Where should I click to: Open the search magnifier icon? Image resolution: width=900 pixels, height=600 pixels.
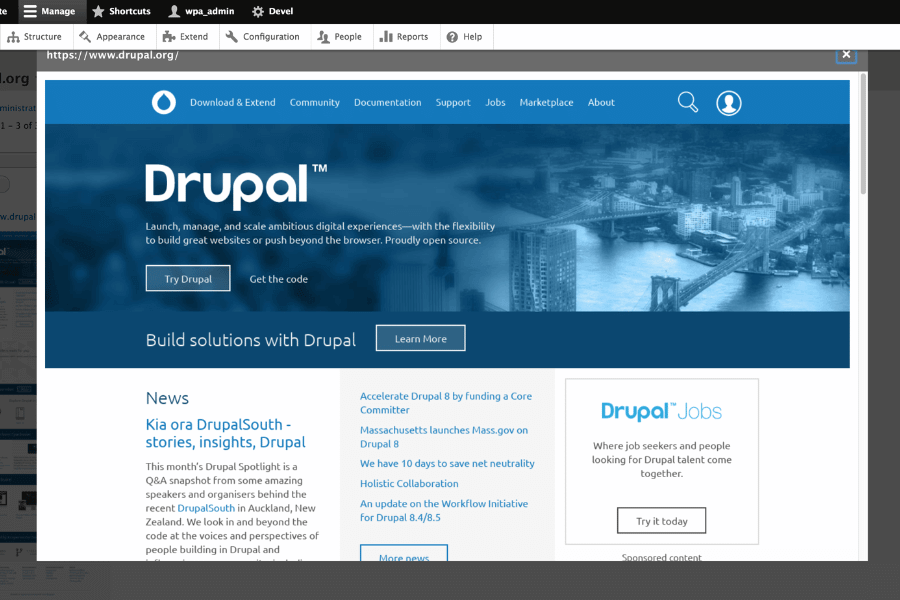click(x=688, y=102)
